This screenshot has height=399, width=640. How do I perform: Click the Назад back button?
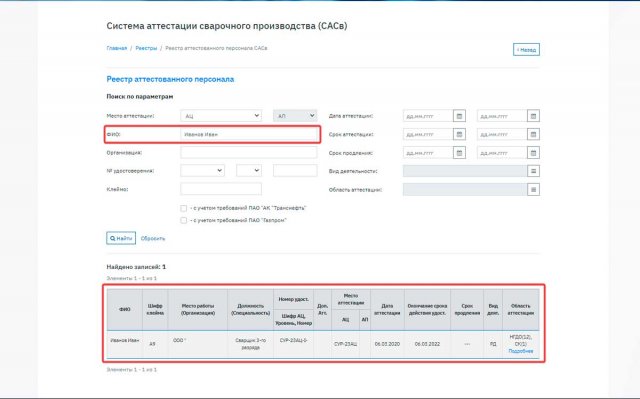point(526,50)
